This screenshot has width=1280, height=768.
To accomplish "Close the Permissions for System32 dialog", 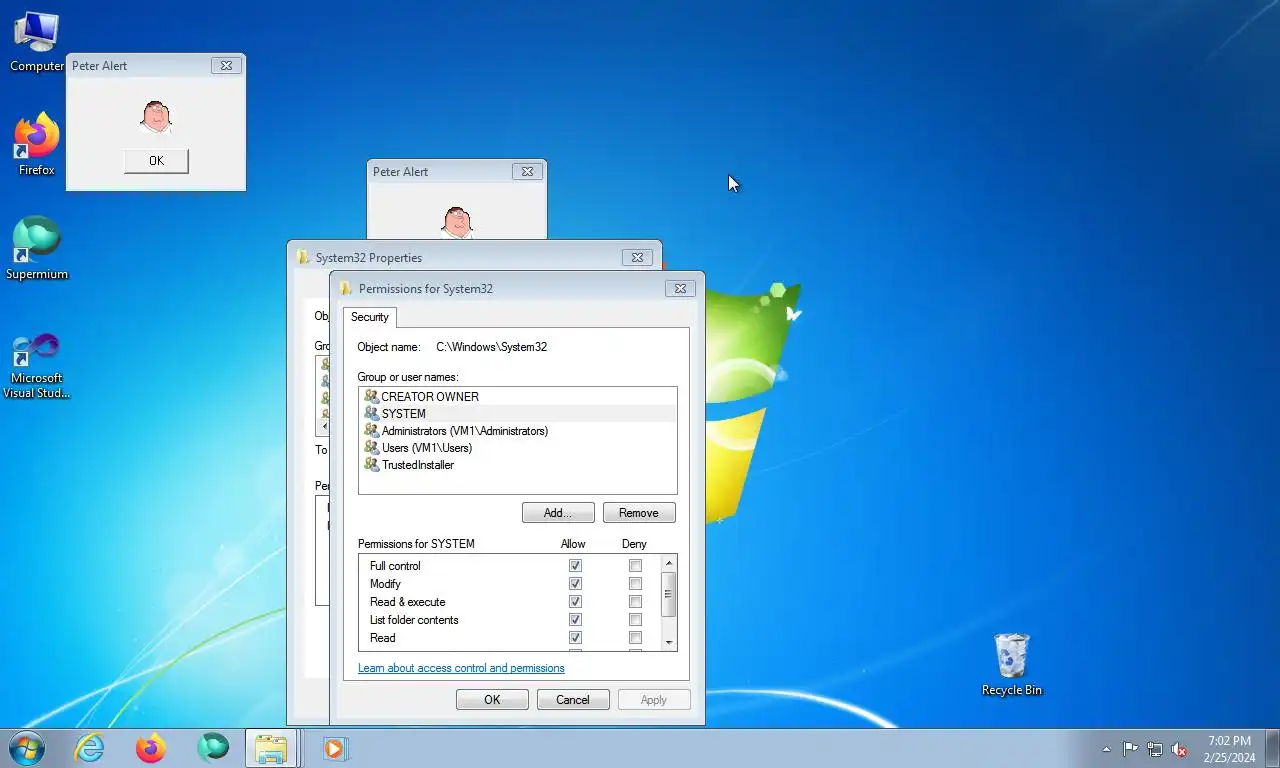I will (x=680, y=288).
